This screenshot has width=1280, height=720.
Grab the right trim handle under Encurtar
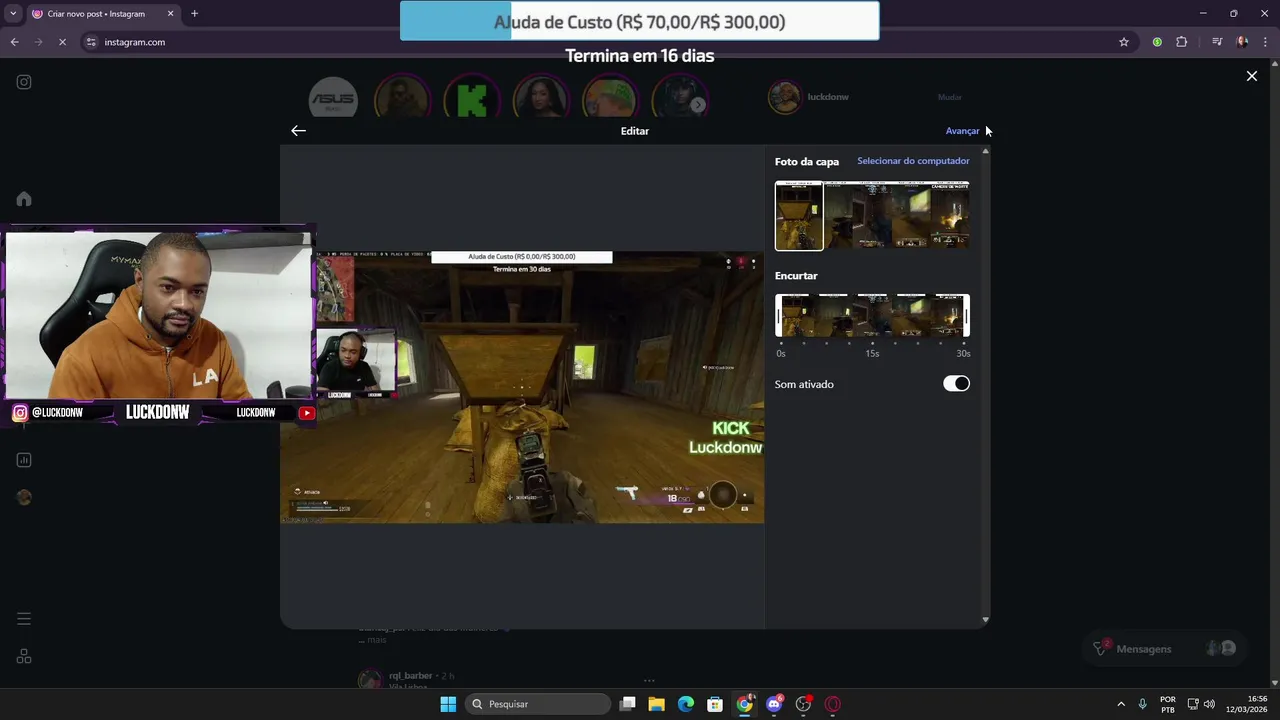click(966, 317)
